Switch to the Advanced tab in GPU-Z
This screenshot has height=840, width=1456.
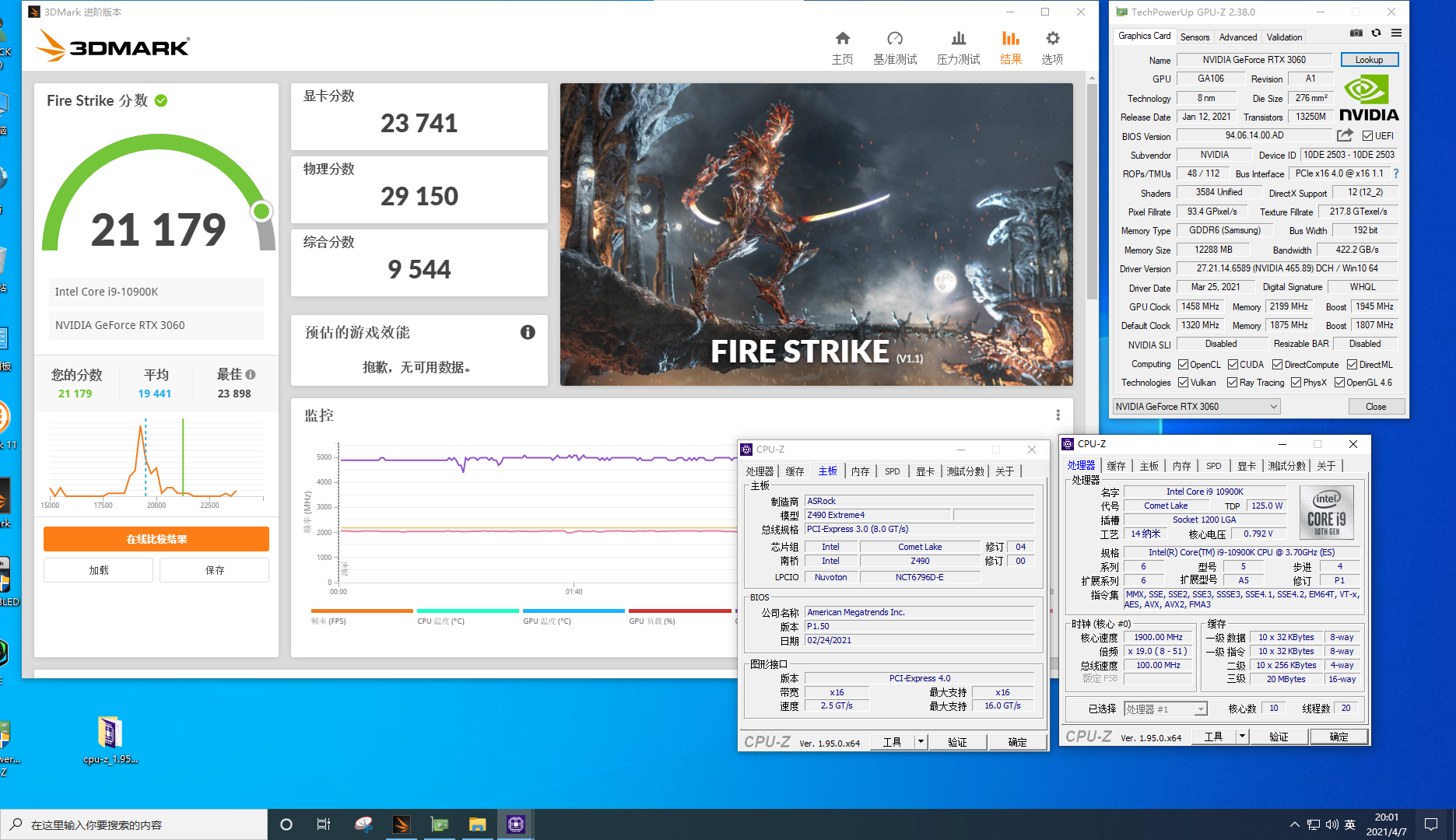click(x=1237, y=37)
